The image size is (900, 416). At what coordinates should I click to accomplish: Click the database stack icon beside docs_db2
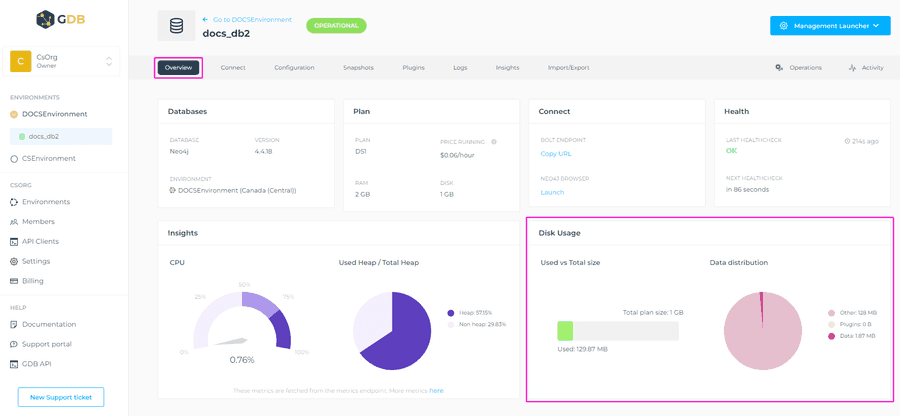coord(176,26)
